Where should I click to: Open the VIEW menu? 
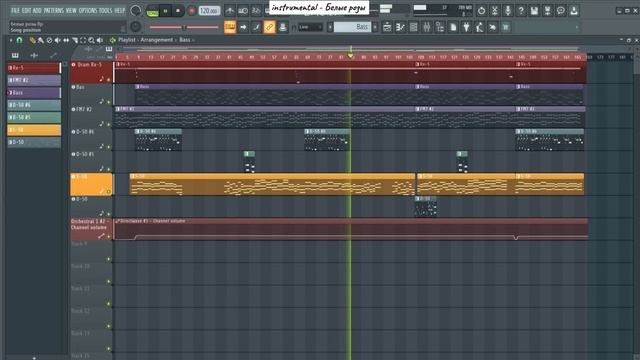[x=71, y=10]
